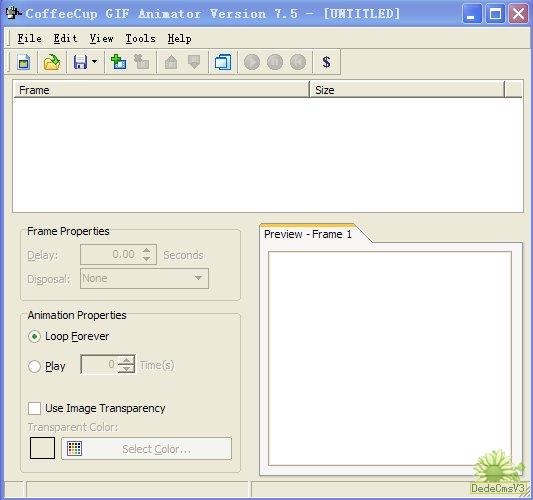Open the View menu
This screenshot has height=500, width=533.
[x=101, y=38]
